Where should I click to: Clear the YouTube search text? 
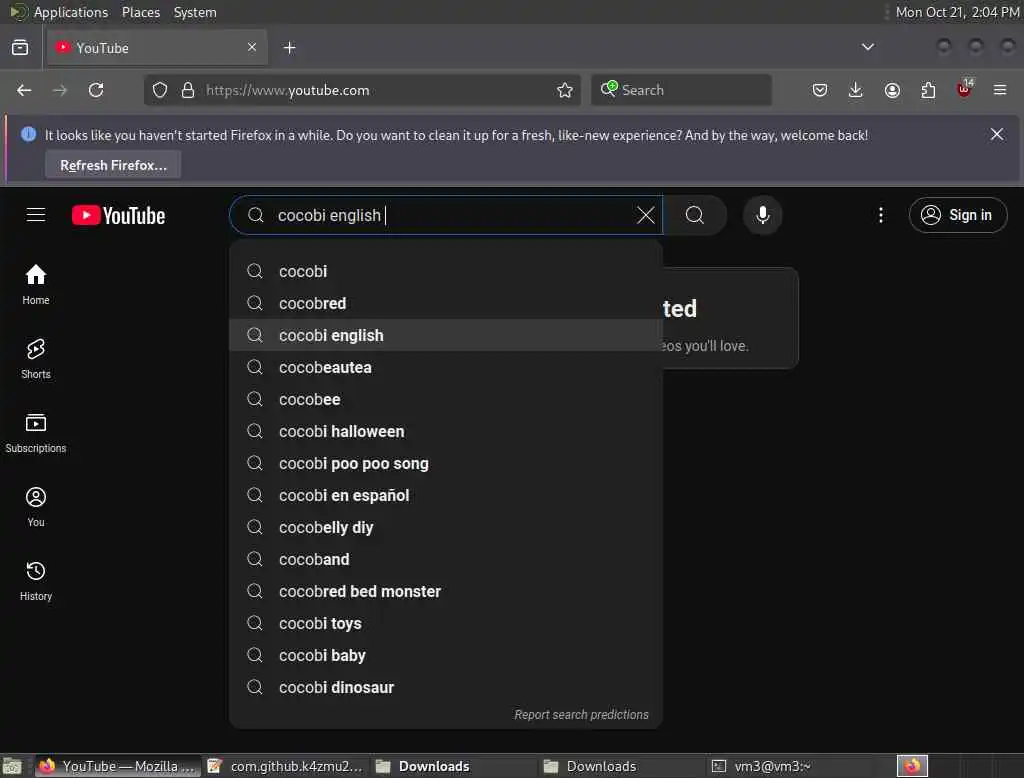coord(645,215)
